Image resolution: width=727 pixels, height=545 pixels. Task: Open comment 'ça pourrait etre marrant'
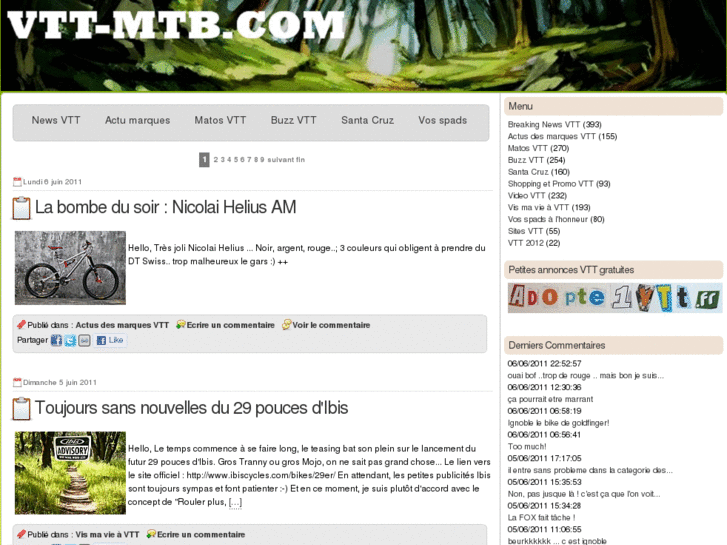pos(550,399)
